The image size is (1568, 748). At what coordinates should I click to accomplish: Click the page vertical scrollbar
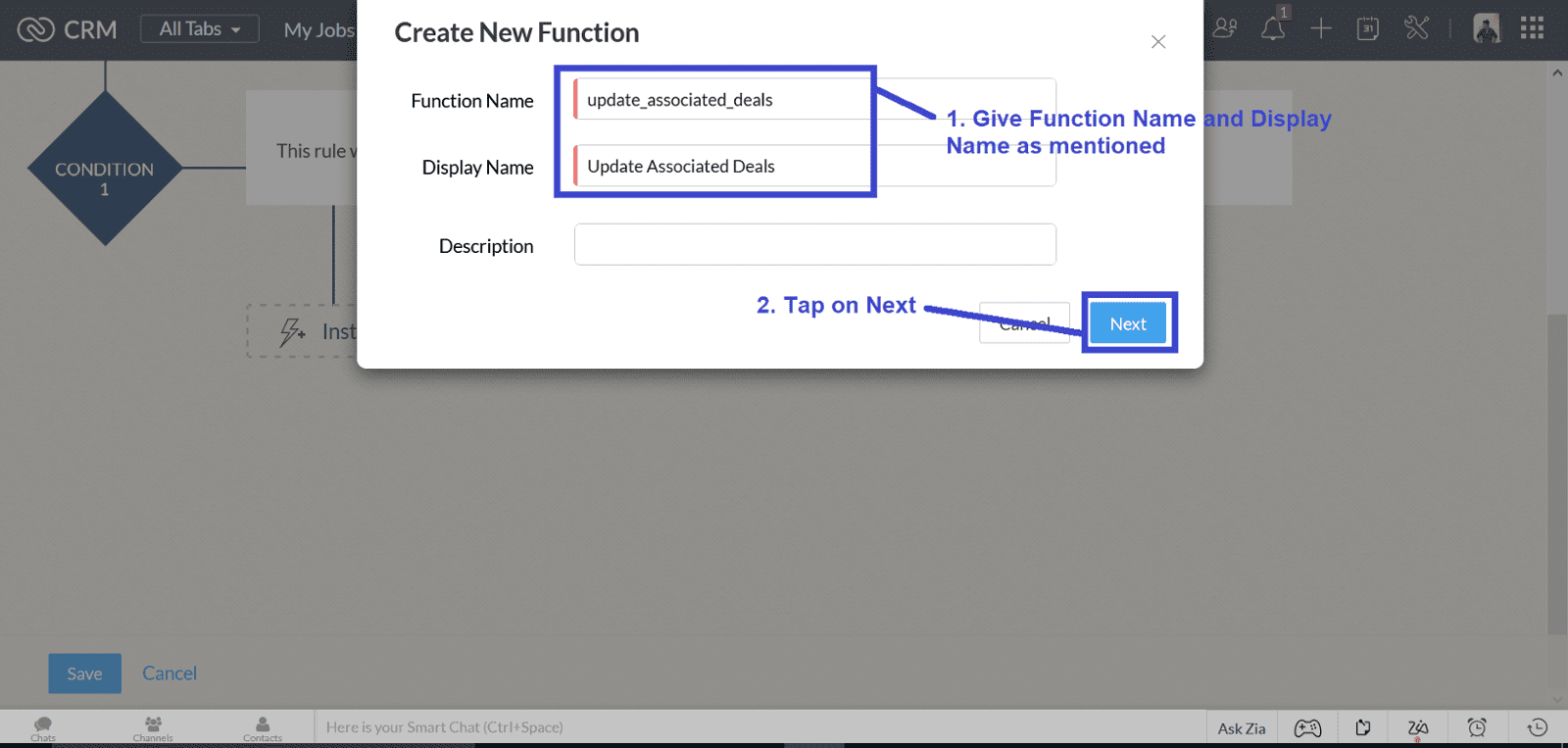1557,474
